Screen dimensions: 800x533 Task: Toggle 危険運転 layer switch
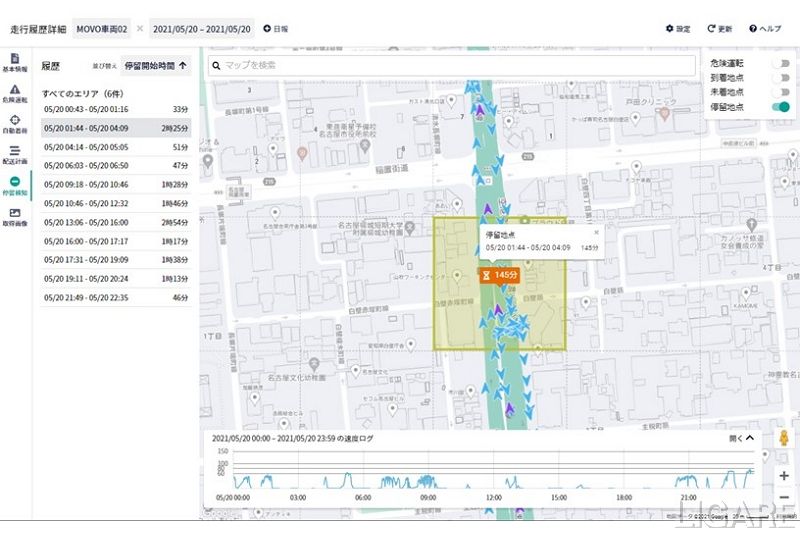pyautogui.click(x=780, y=63)
